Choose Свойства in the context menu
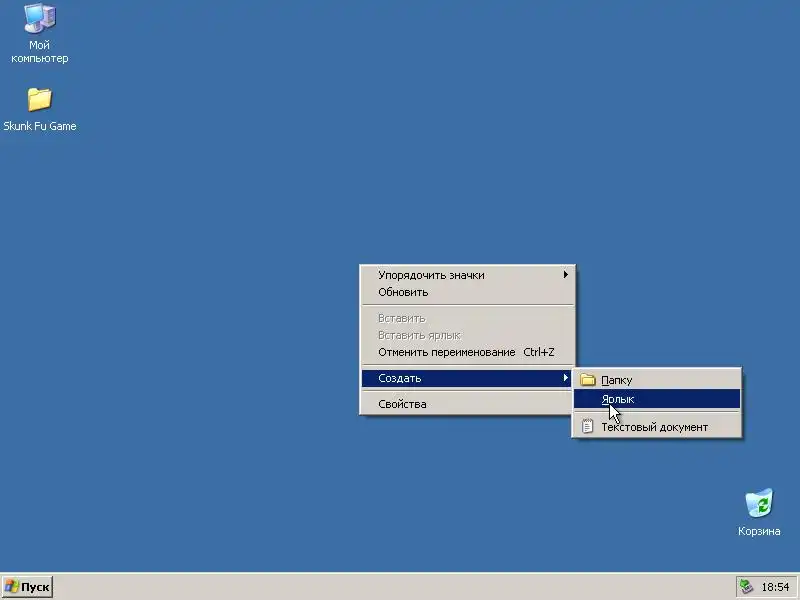Viewport: 800px width, 600px height. (x=468, y=404)
